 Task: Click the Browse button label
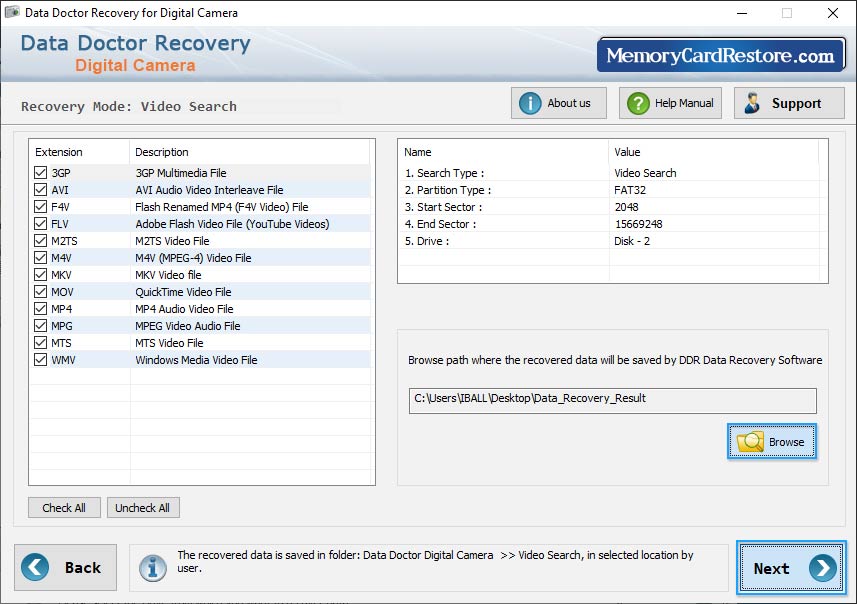[786, 442]
